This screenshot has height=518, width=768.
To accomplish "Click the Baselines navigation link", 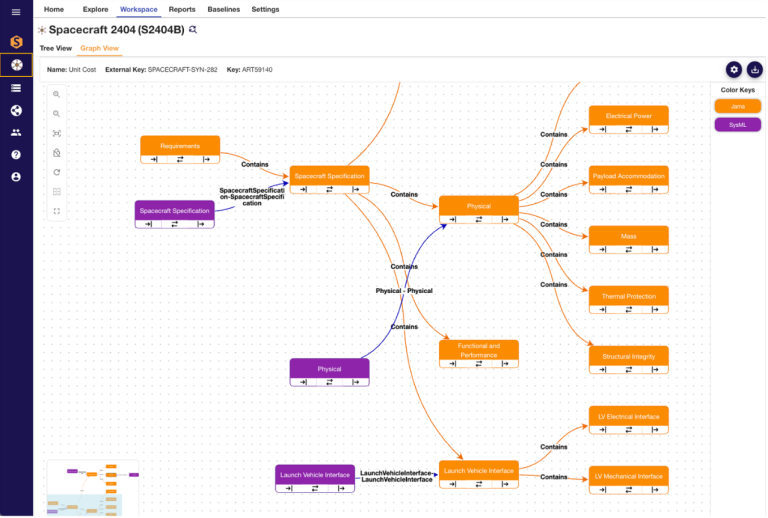I will click(223, 9).
